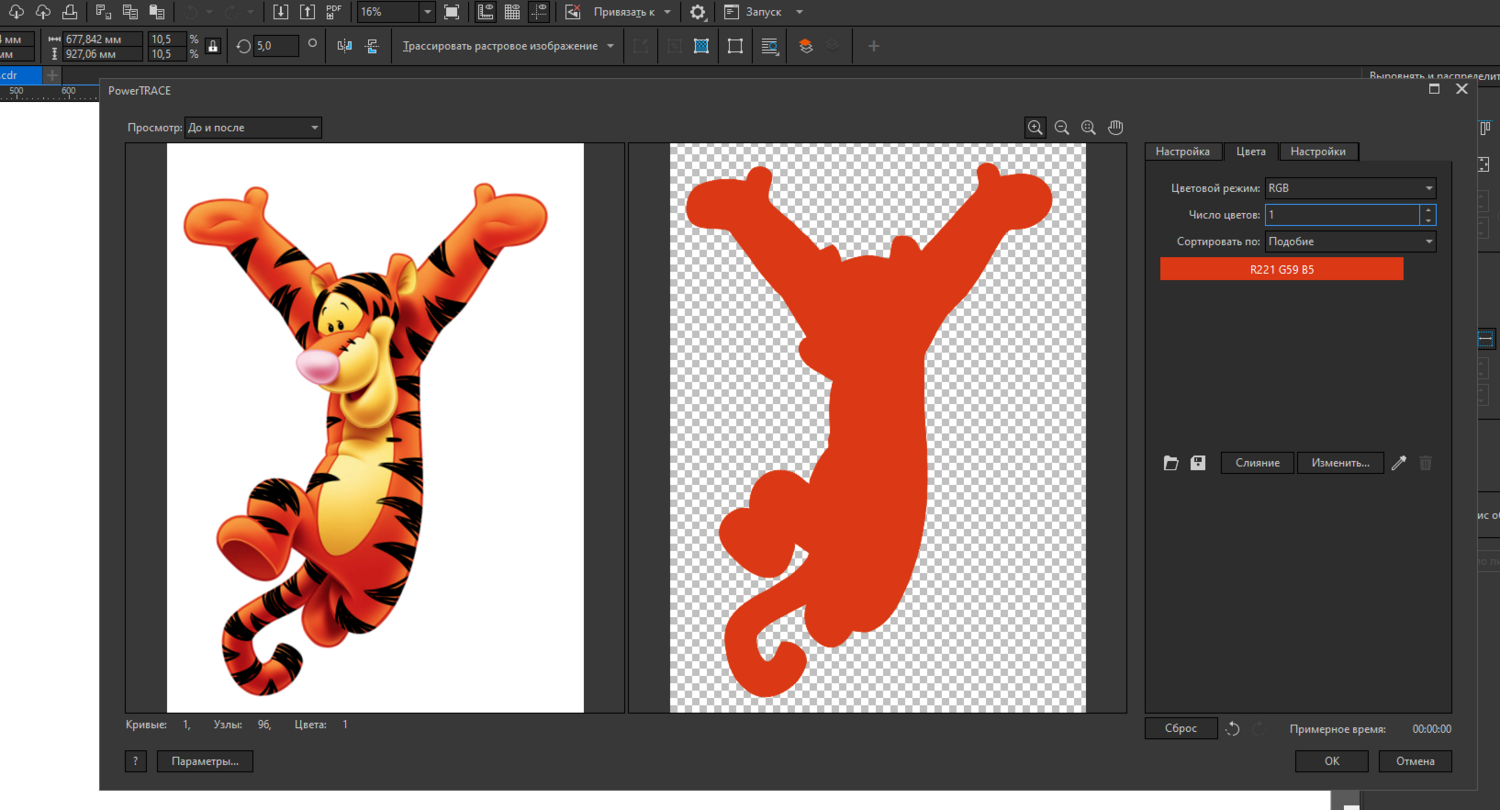Click the print icon in the top toolbar

pyautogui.click(x=69, y=12)
